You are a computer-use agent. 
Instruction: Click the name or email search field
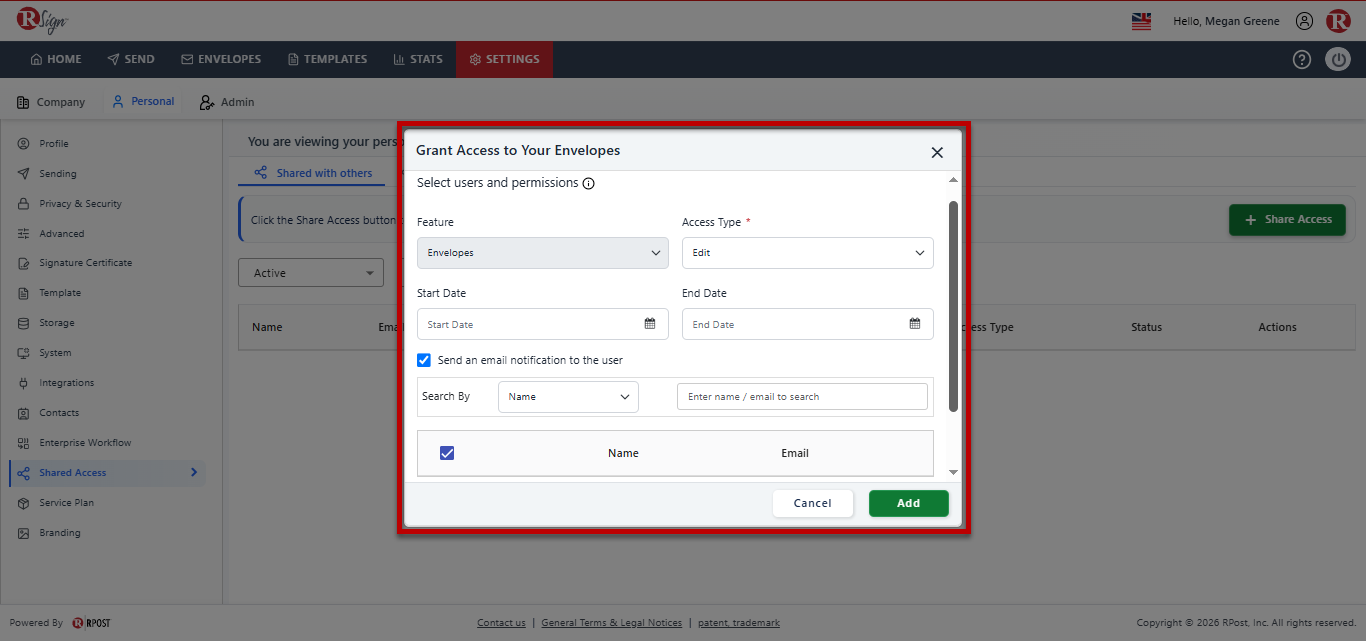pyautogui.click(x=802, y=397)
